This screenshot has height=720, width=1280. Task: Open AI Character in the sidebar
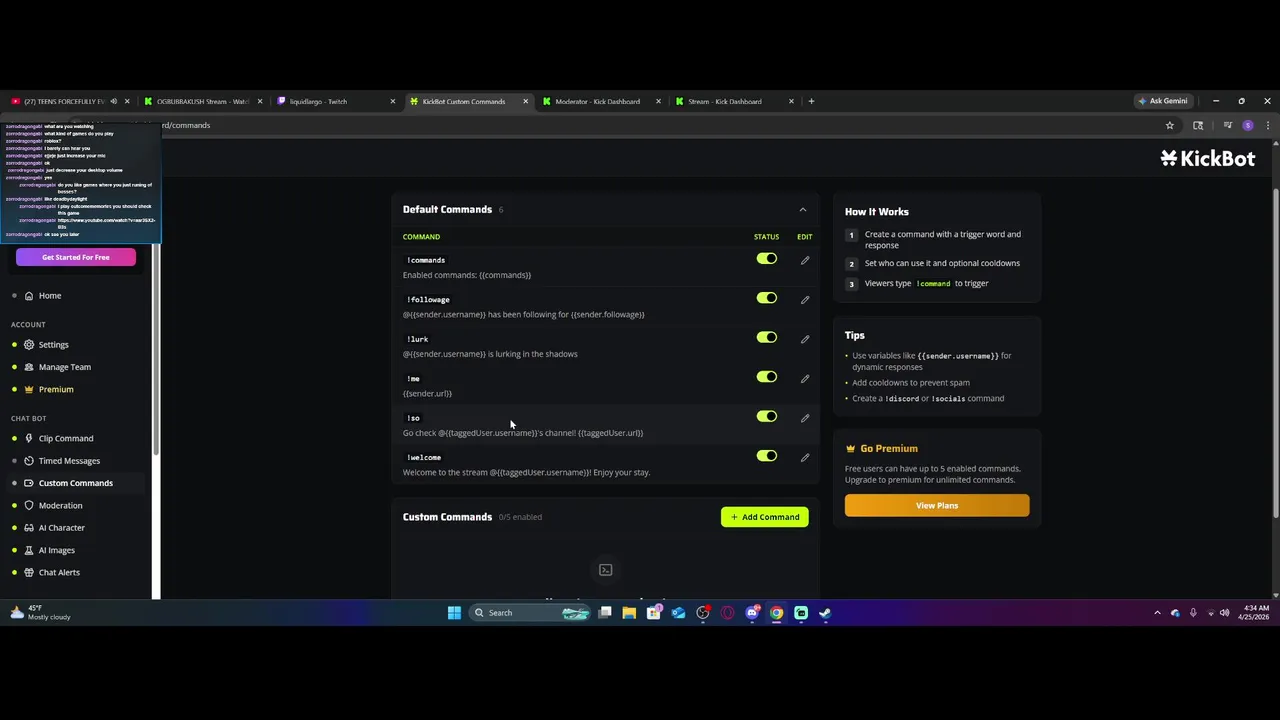coord(77,528)
